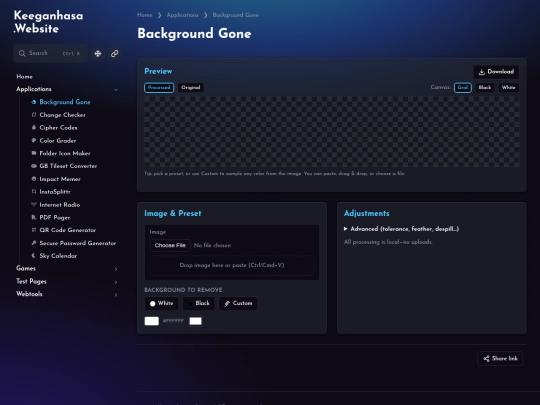Viewport: 540px width, 405px height.
Task: Open GB Tileset Converter application
Action: tap(68, 166)
